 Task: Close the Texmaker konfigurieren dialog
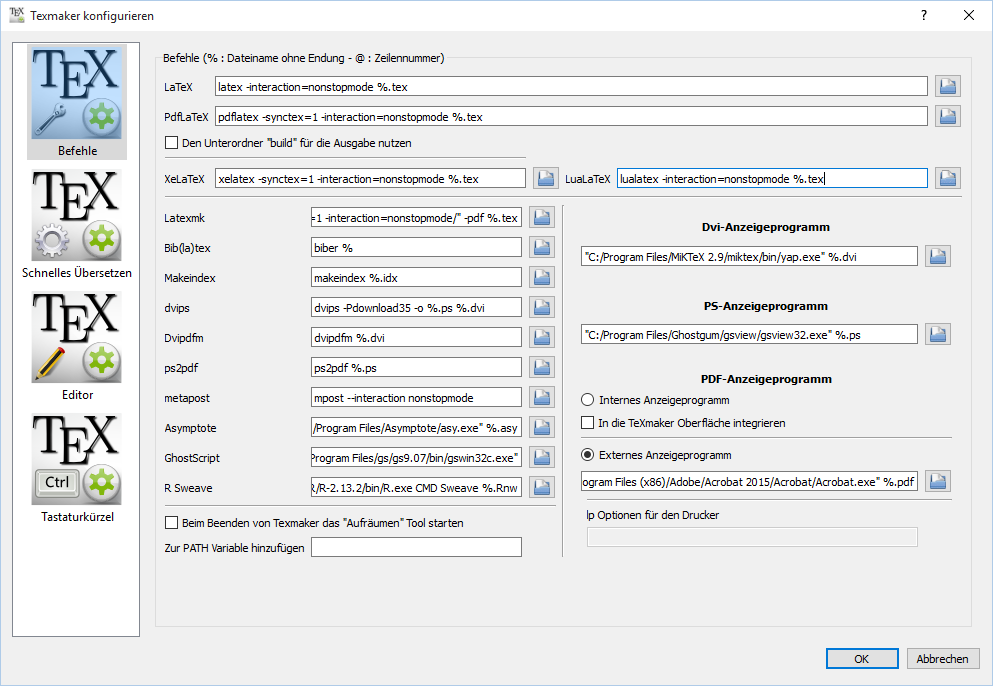point(969,15)
